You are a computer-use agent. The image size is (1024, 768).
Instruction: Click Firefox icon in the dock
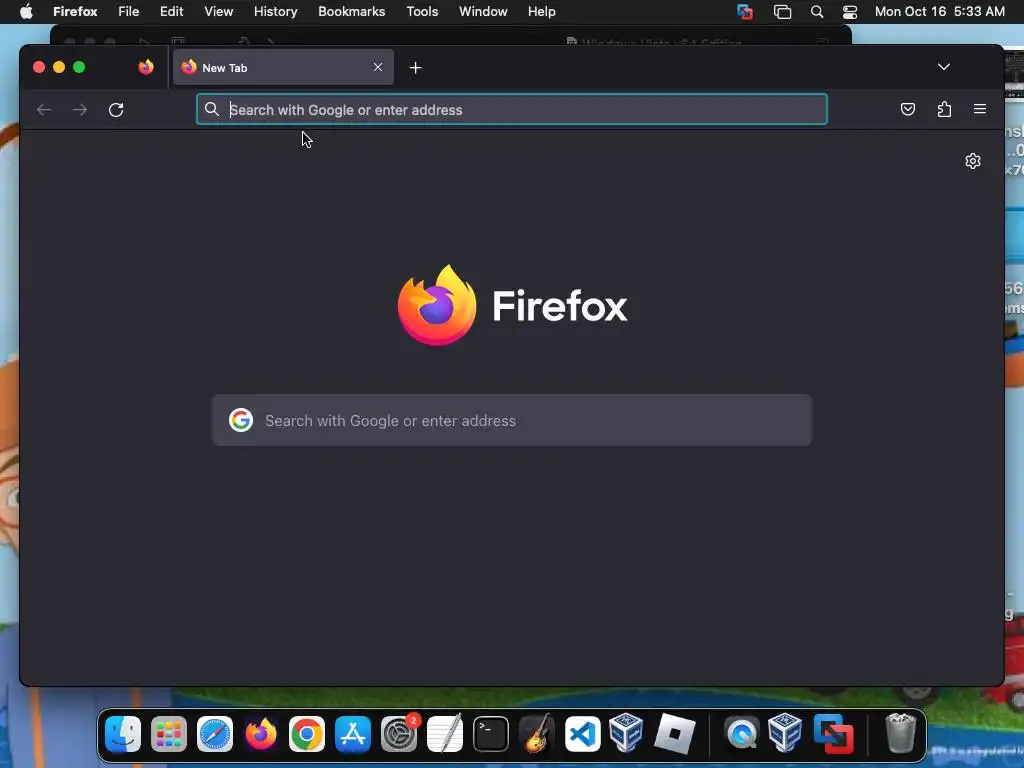click(x=261, y=734)
